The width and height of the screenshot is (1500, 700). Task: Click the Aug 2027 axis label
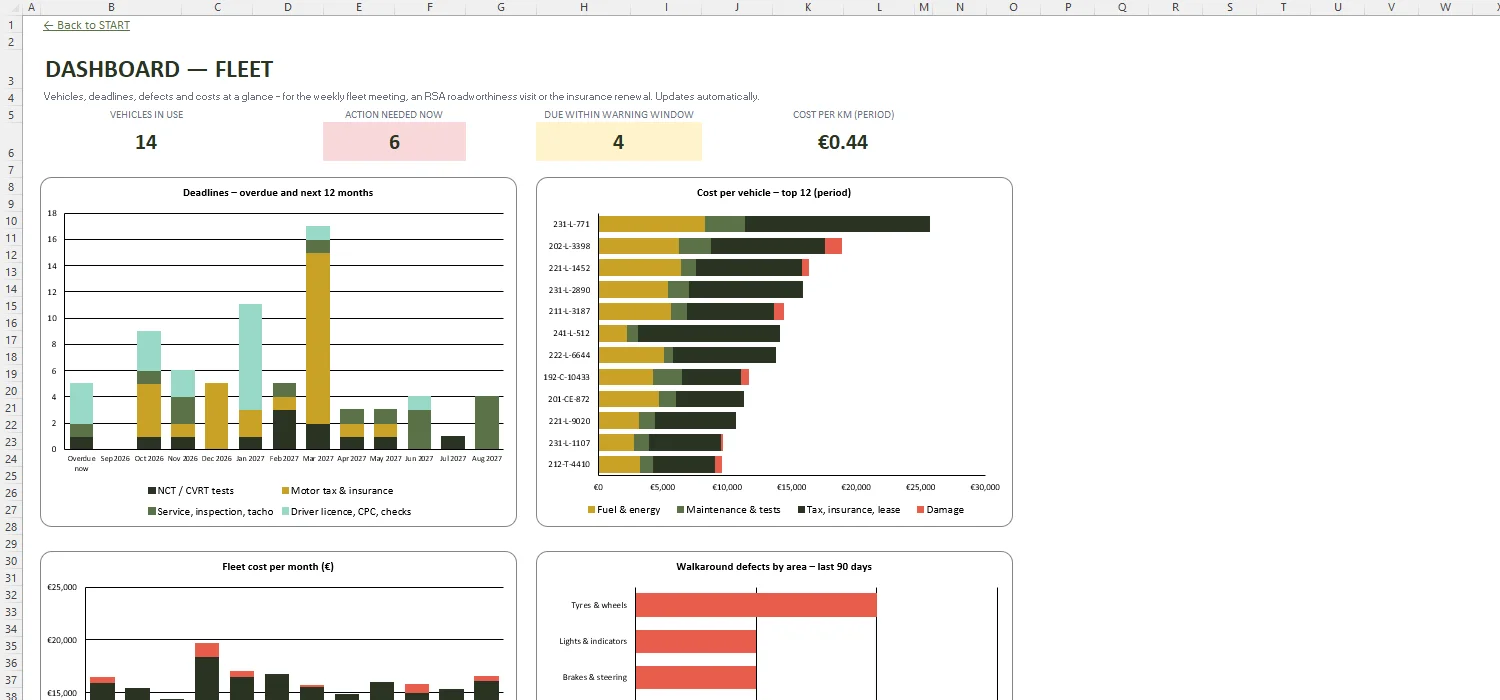(x=487, y=458)
